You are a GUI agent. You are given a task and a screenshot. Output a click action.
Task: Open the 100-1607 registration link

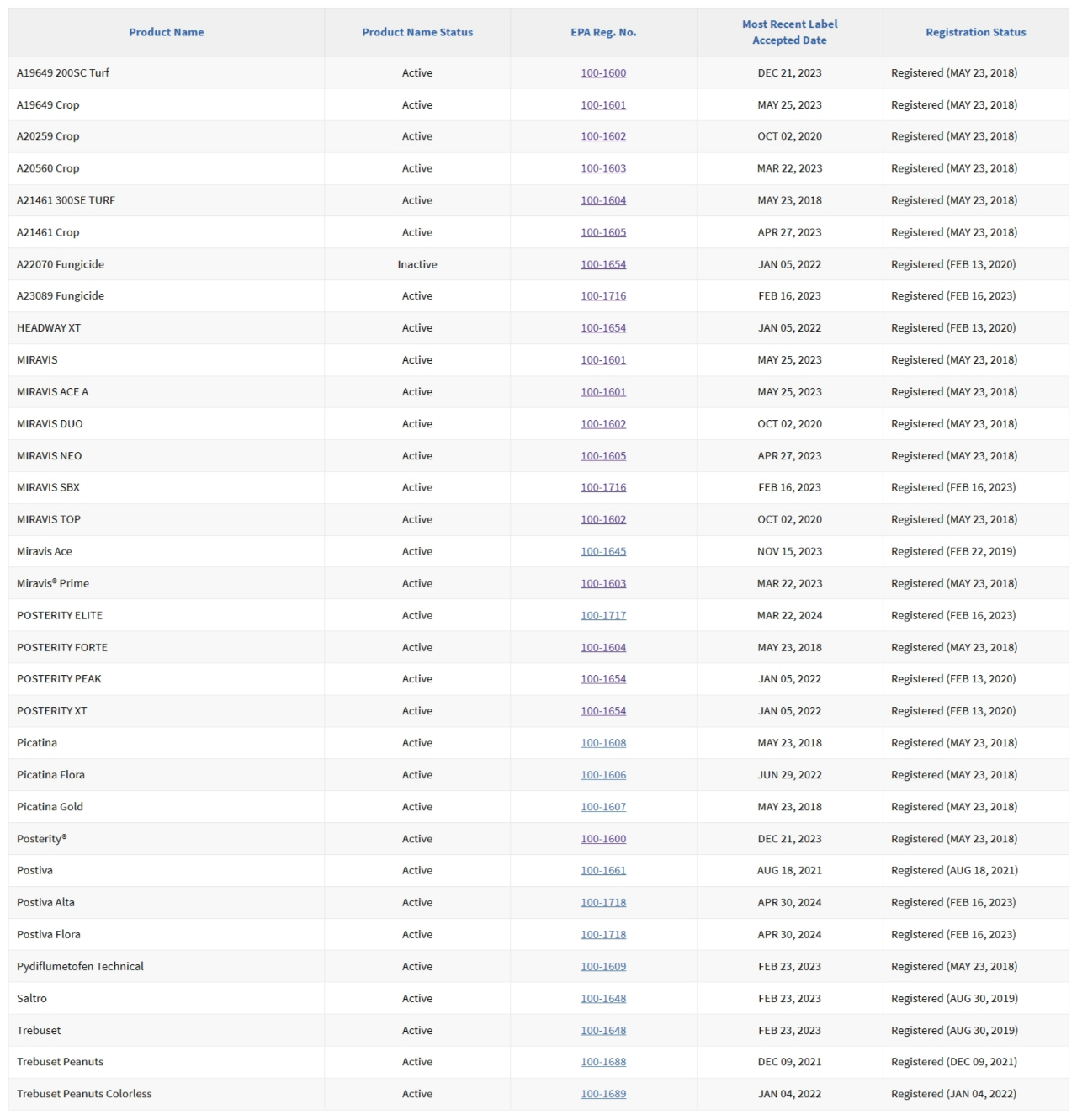(603, 807)
